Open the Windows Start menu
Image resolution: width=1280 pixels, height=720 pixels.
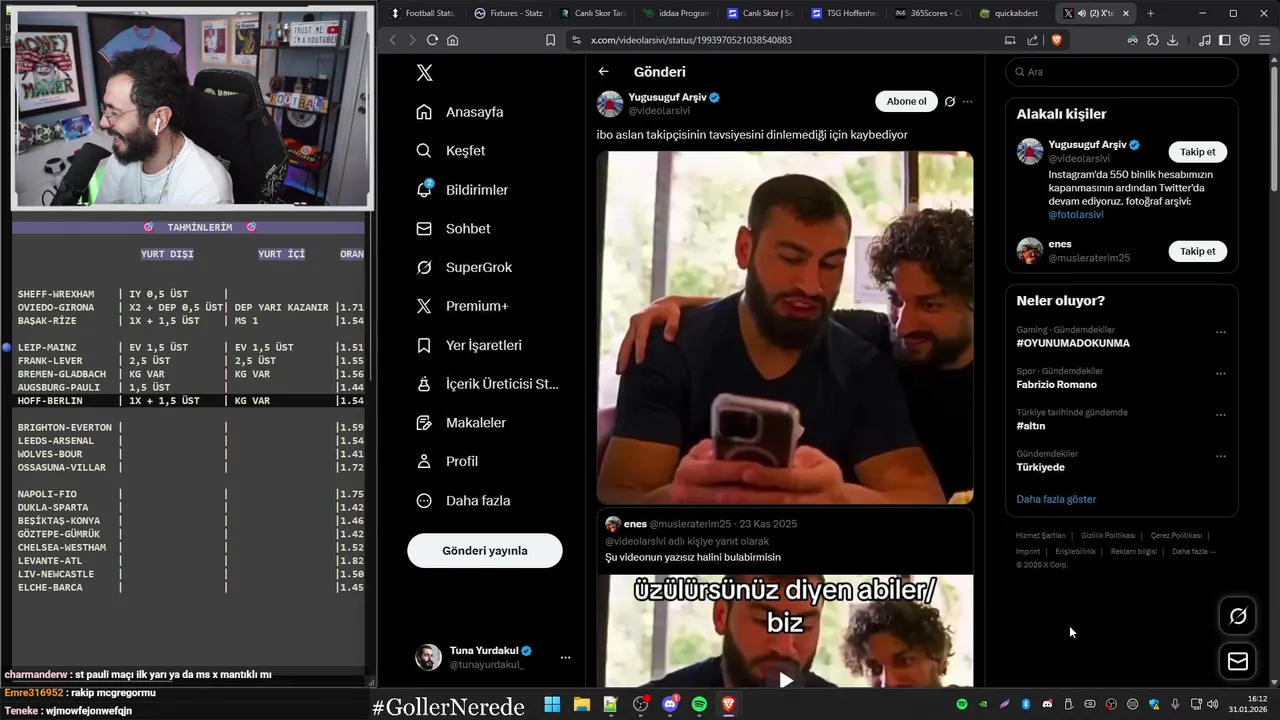pyautogui.click(x=552, y=704)
